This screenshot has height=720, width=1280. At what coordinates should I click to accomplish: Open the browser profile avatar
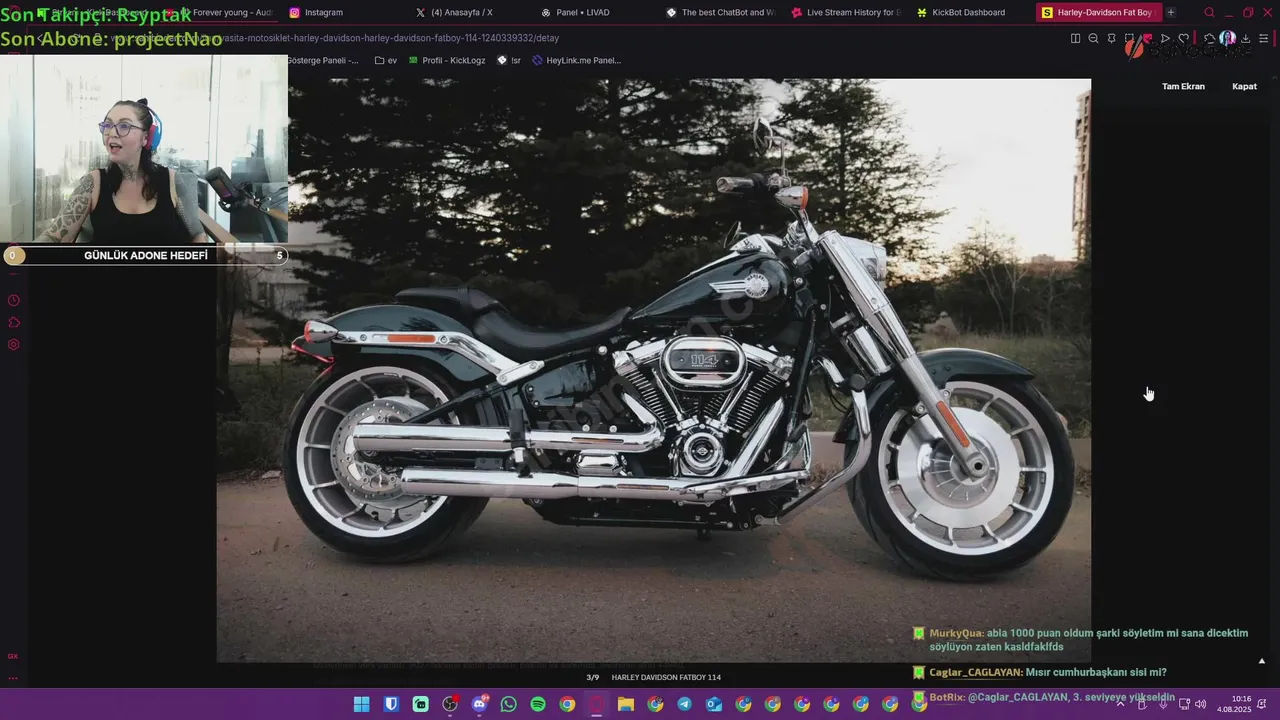point(1227,38)
